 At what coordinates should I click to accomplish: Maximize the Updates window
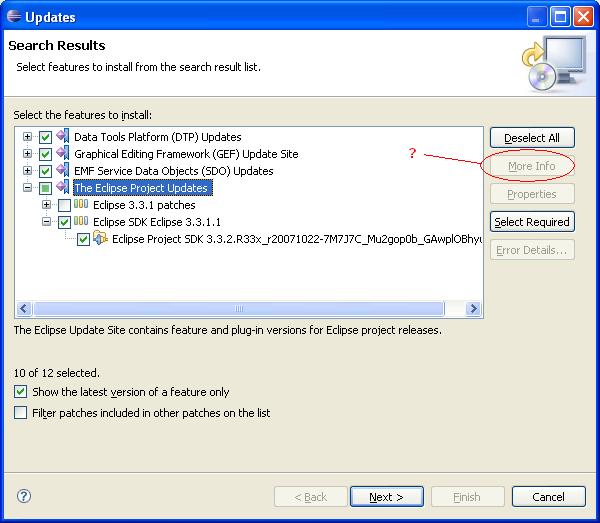click(561, 17)
